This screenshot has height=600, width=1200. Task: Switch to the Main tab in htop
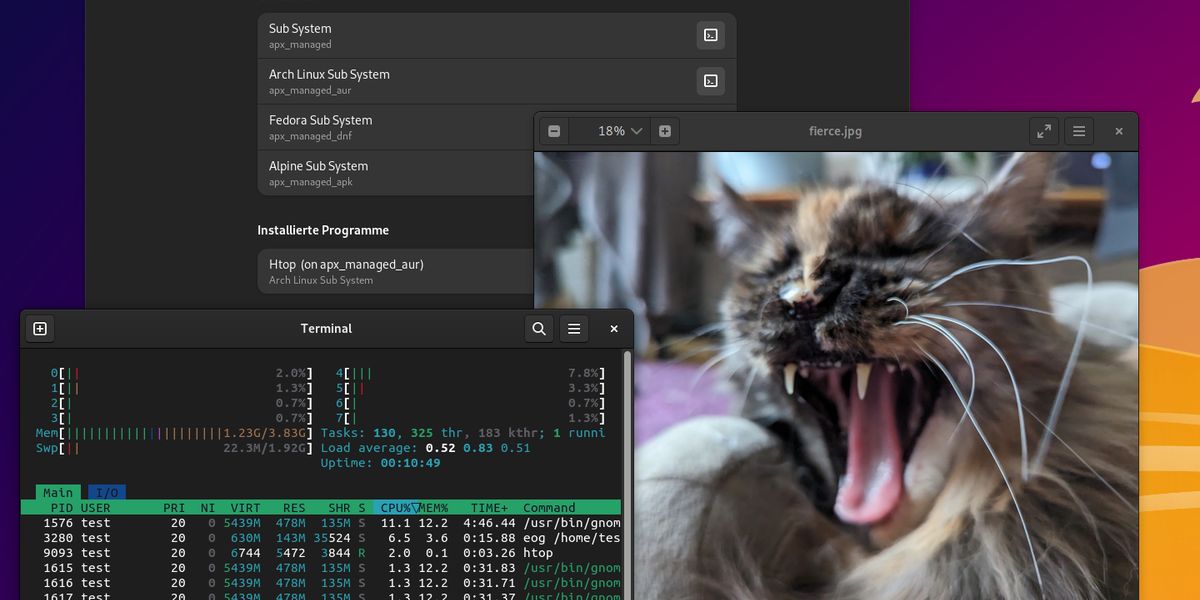57,492
